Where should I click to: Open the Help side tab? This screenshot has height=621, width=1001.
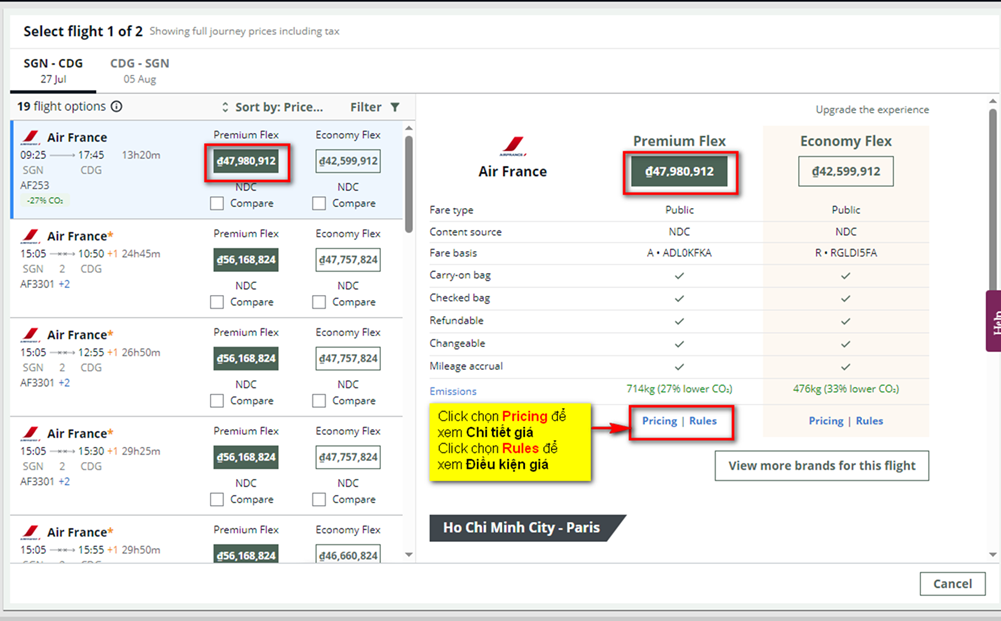coord(993,321)
